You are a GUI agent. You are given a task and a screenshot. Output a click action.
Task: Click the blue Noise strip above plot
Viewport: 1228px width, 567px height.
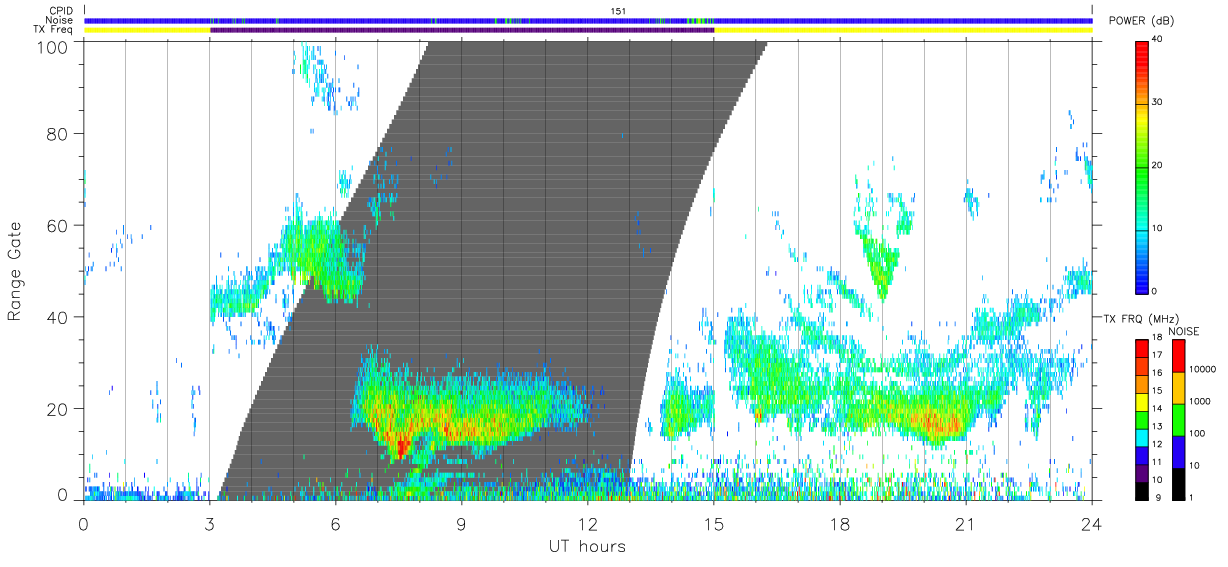(588, 20)
